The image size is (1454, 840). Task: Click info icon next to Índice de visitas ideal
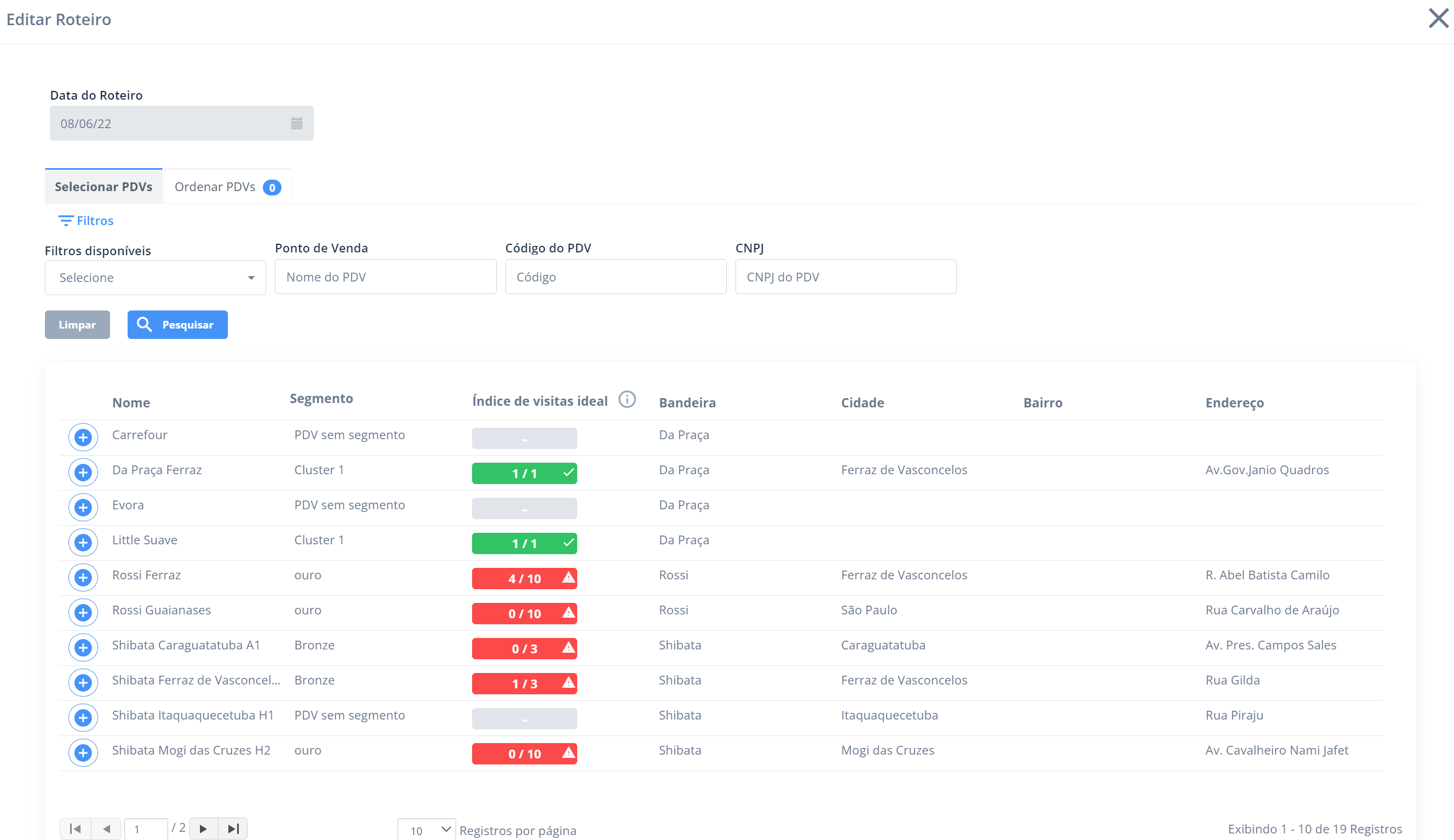[627, 399]
